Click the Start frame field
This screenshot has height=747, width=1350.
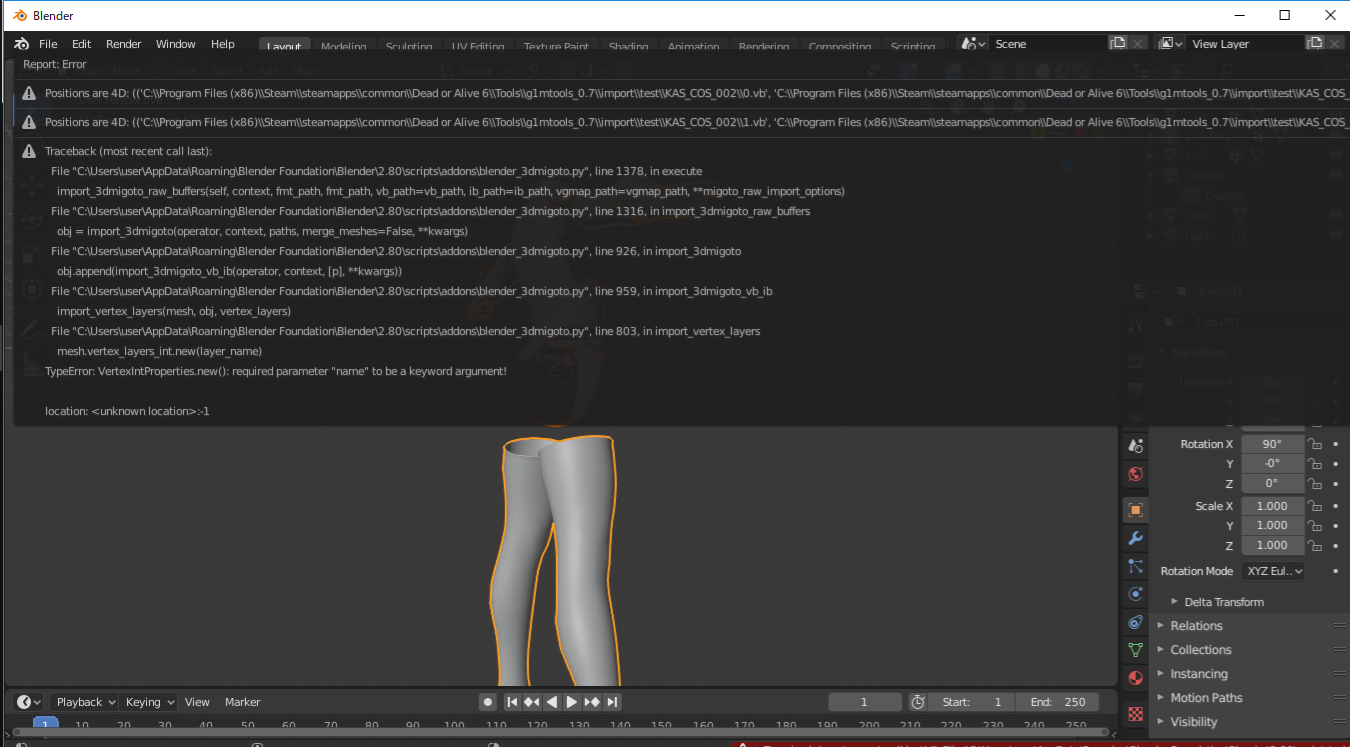click(973, 702)
